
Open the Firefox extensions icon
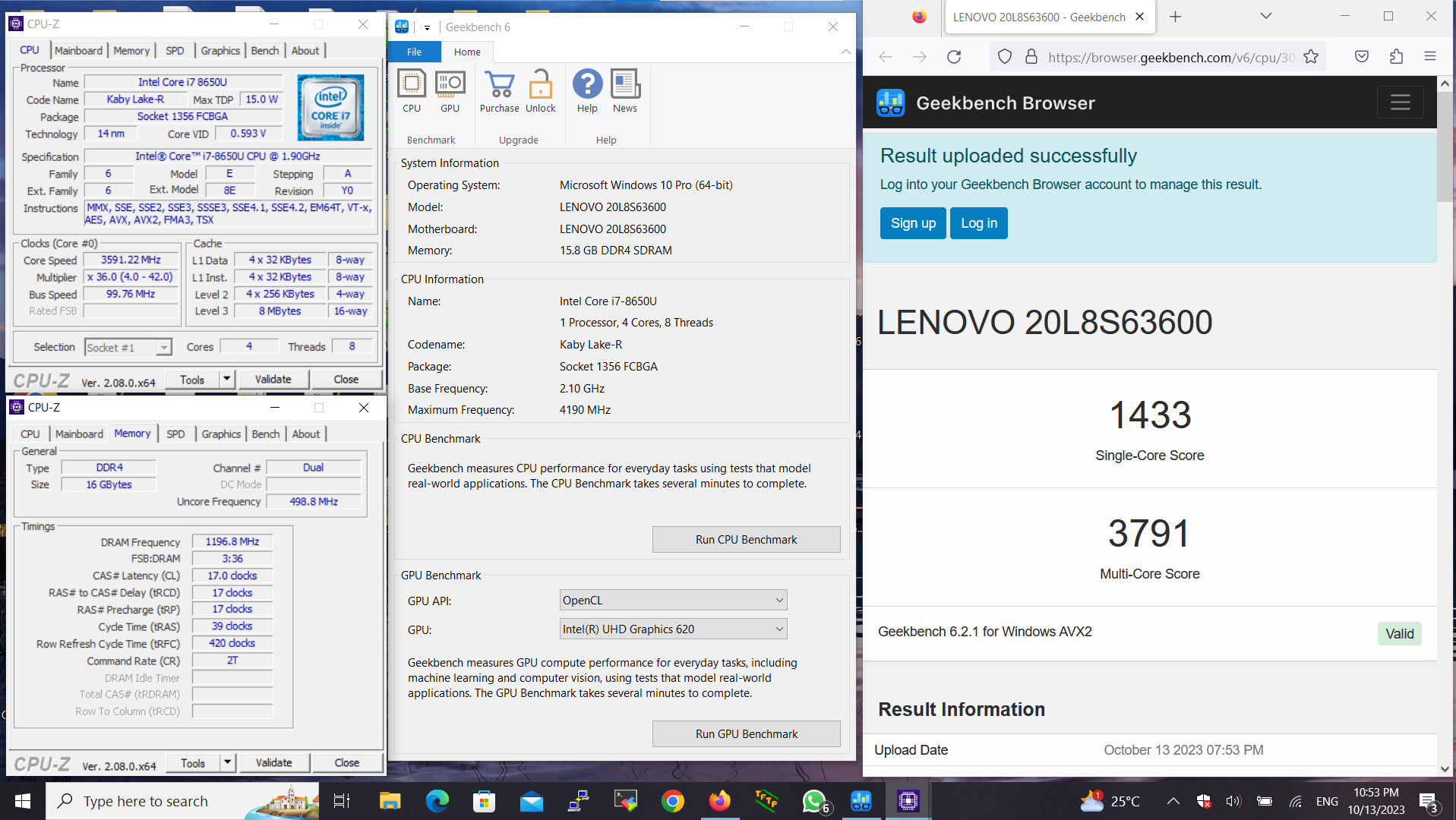tap(1396, 57)
